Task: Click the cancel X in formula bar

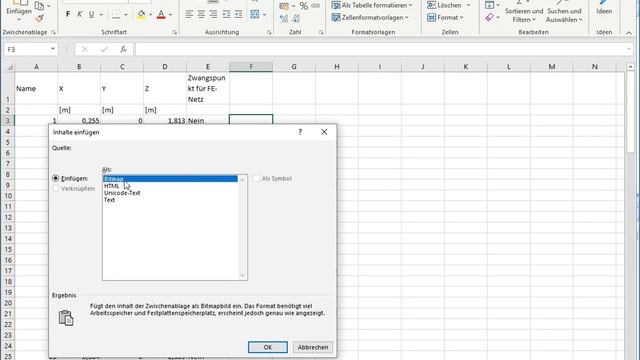Action: (84, 49)
